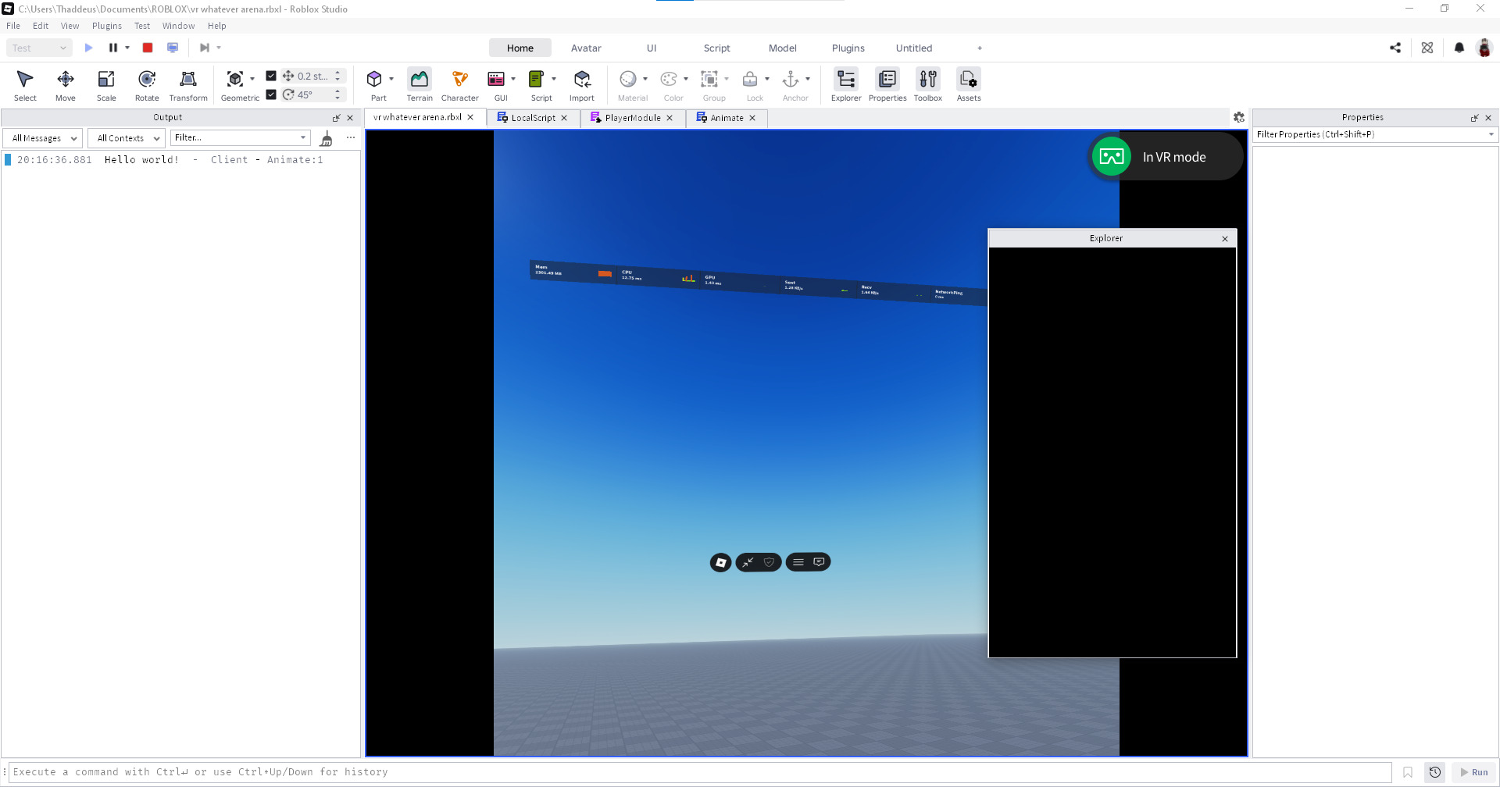This screenshot has width=1500, height=812.
Task: Toggle the Assets panel
Action: click(x=969, y=84)
